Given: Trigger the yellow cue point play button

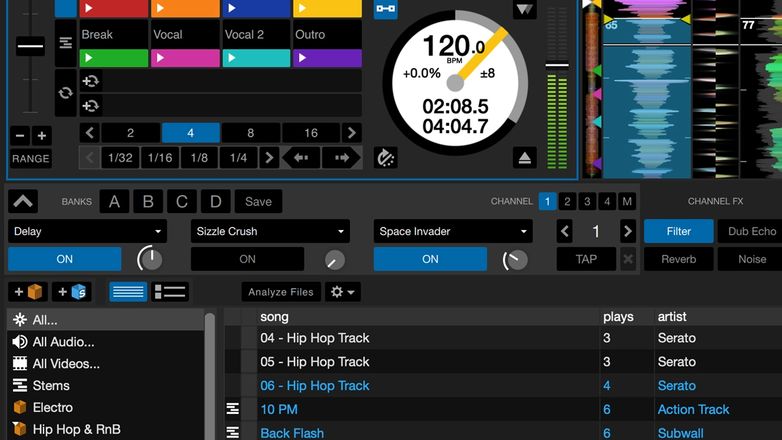Looking at the screenshot, I should [328, 8].
